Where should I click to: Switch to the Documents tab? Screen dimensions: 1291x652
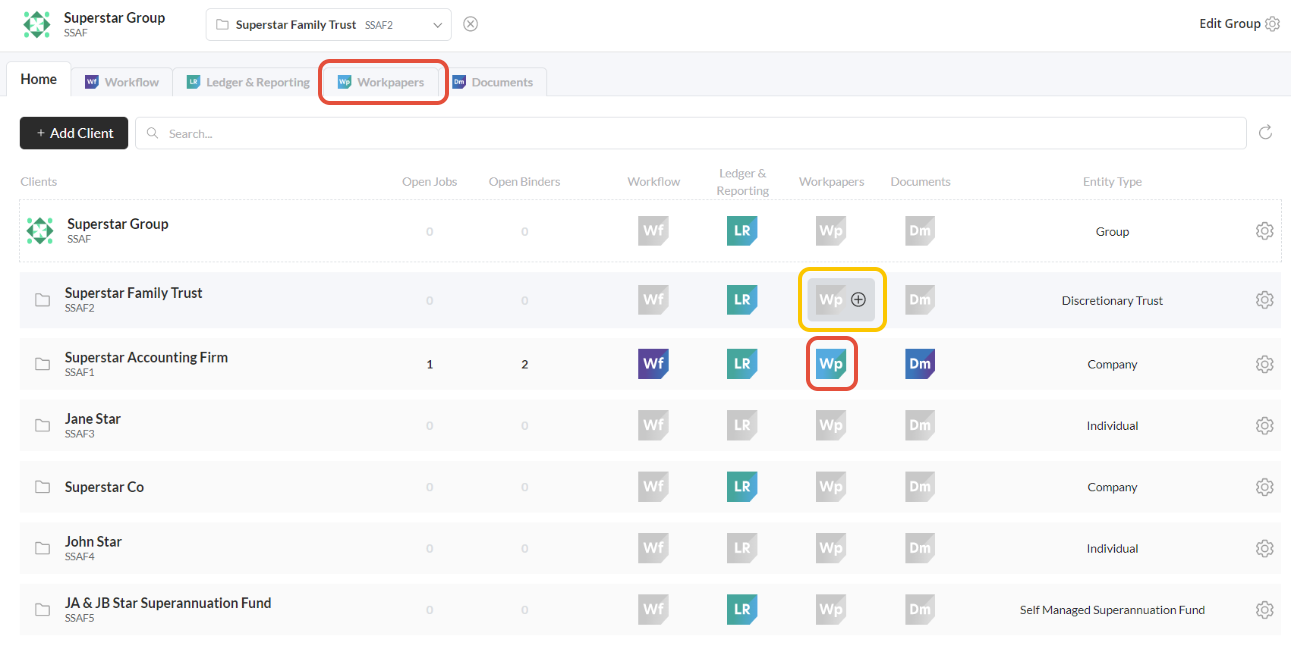click(495, 81)
